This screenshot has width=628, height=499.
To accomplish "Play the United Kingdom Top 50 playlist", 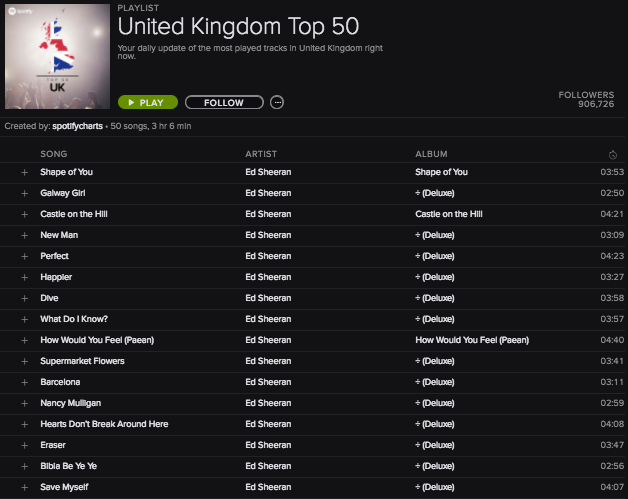I will pos(148,103).
